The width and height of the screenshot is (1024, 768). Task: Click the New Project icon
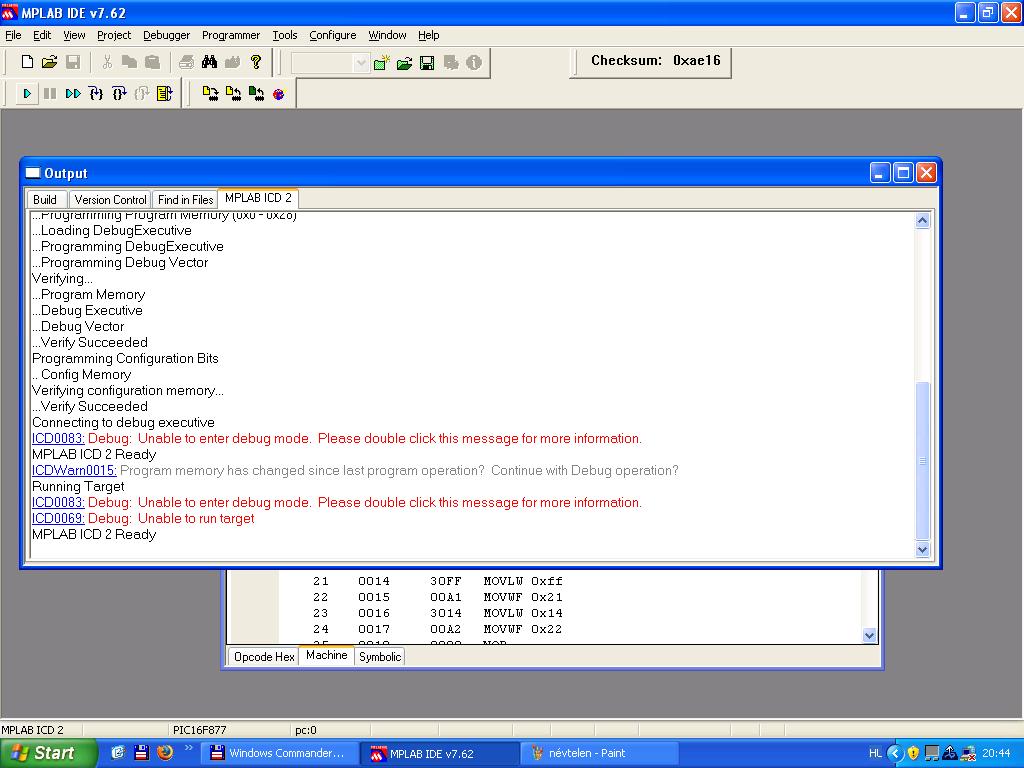tap(381, 63)
